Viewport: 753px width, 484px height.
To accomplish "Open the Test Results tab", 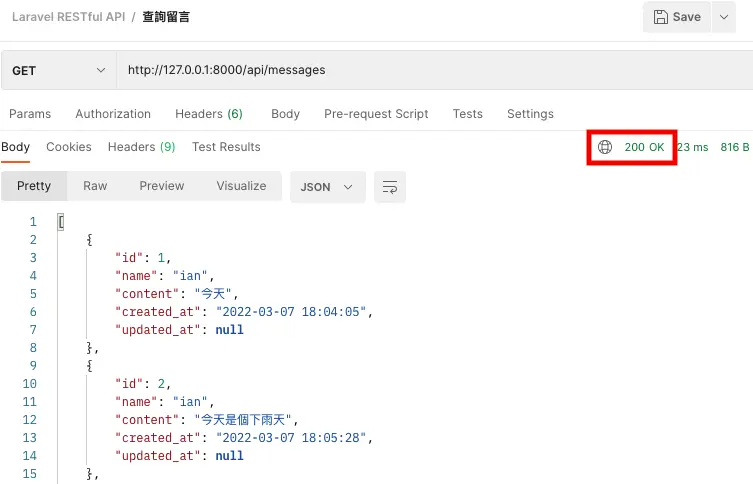I will coord(226,147).
